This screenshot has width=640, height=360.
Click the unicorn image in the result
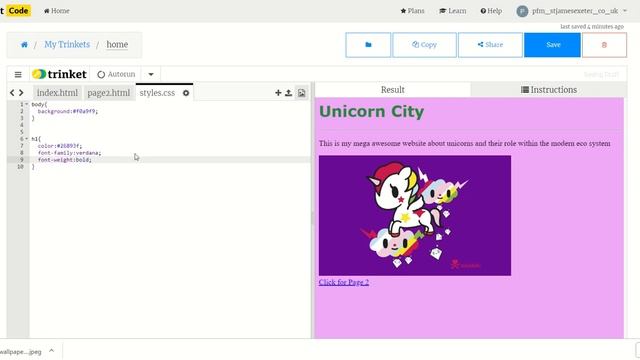415,216
